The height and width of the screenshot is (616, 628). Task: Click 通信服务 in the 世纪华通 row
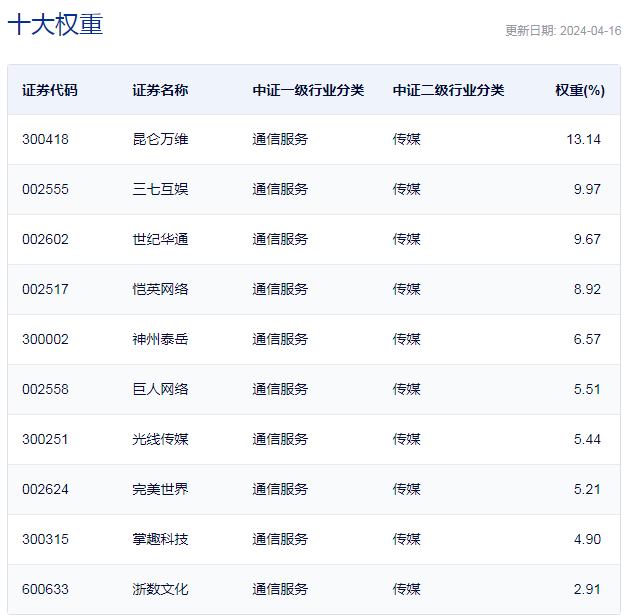[280, 239]
